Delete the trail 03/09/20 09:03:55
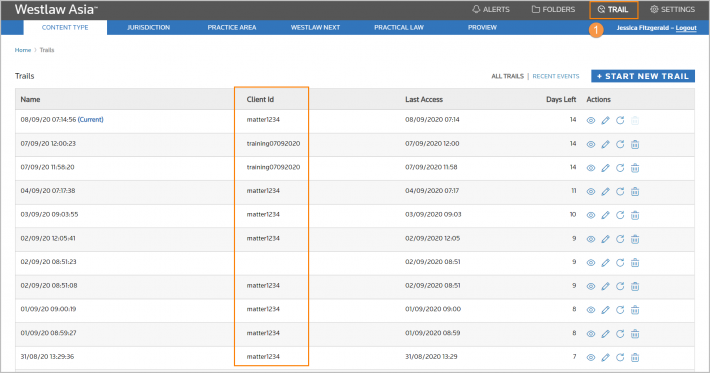Image resolution: width=710 pixels, height=373 pixels. (x=635, y=215)
